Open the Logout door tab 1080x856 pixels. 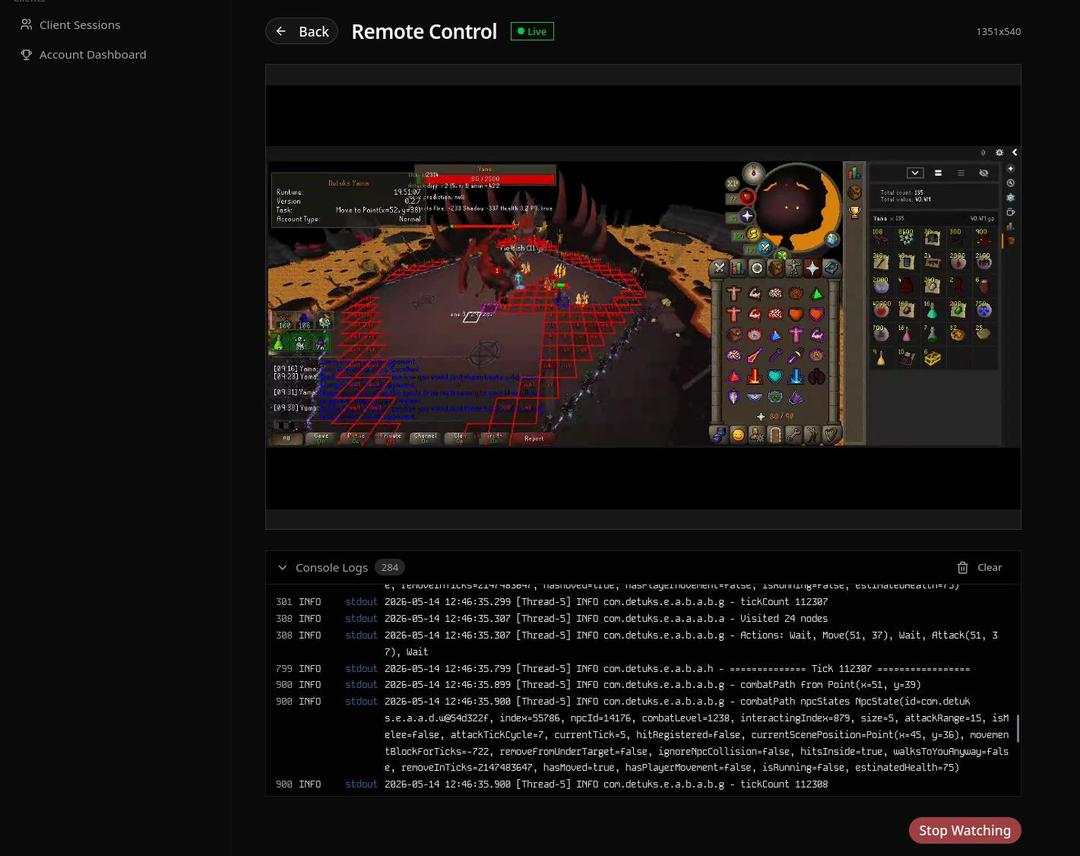click(x=775, y=435)
